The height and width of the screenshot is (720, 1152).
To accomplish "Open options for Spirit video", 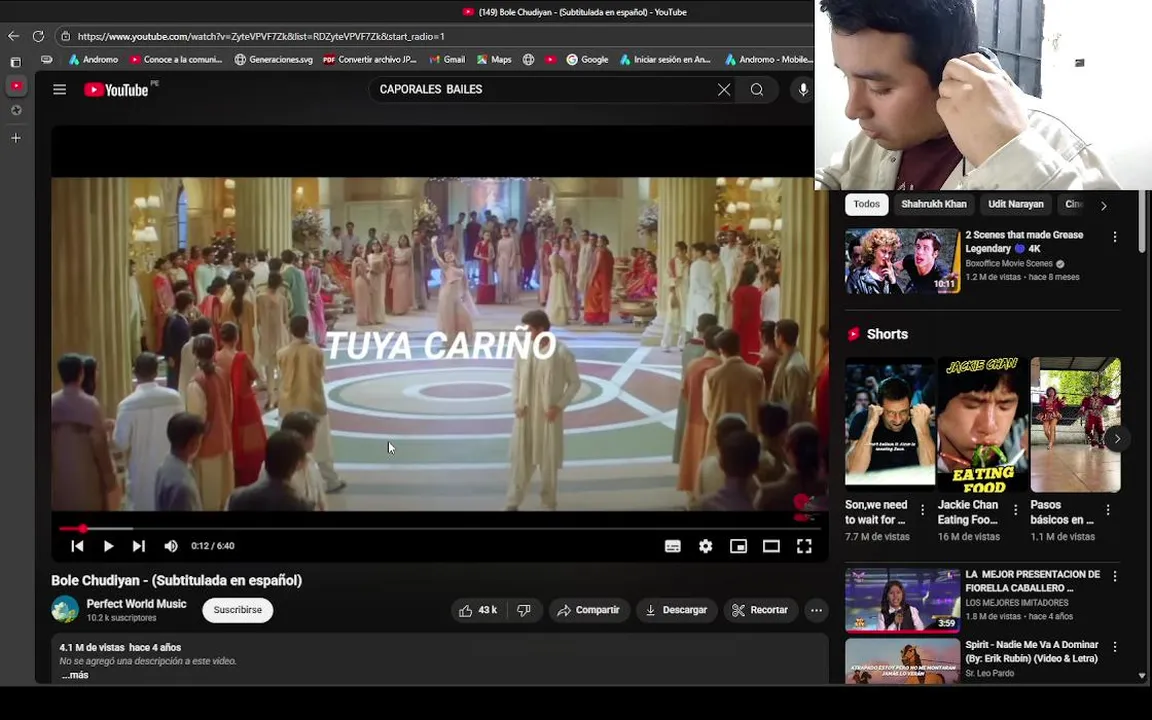I will (x=1115, y=647).
